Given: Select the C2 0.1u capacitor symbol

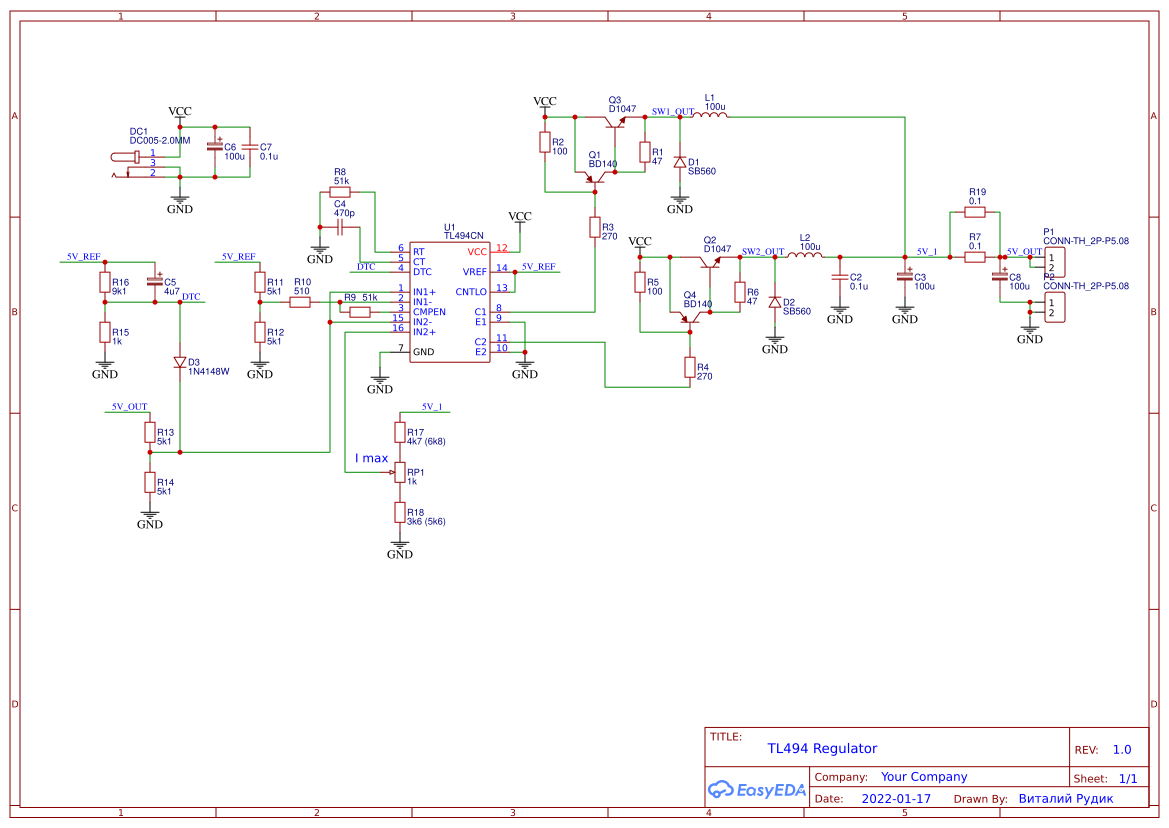Looking at the screenshot, I should [x=840, y=276].
